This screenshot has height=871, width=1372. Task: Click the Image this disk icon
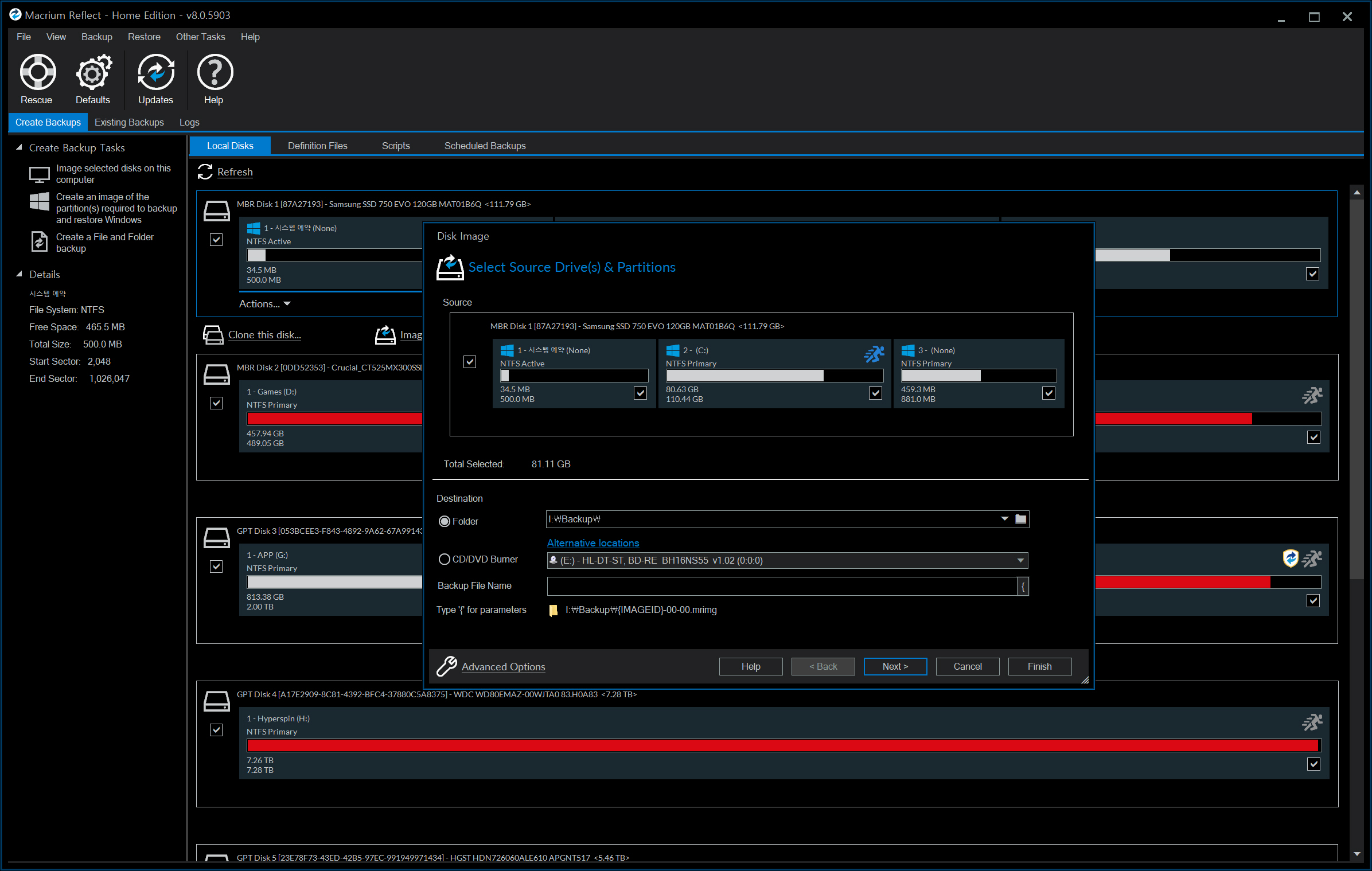tap(385, 335)
